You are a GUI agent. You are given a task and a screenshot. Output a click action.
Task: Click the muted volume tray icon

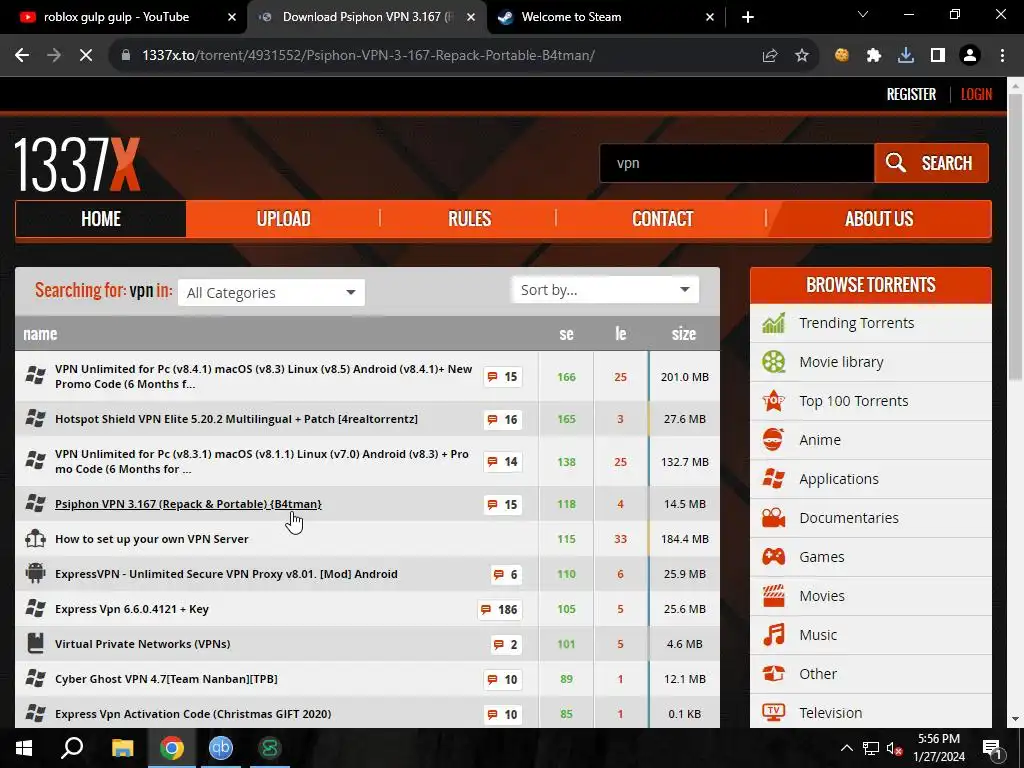[x=894, y=748]
